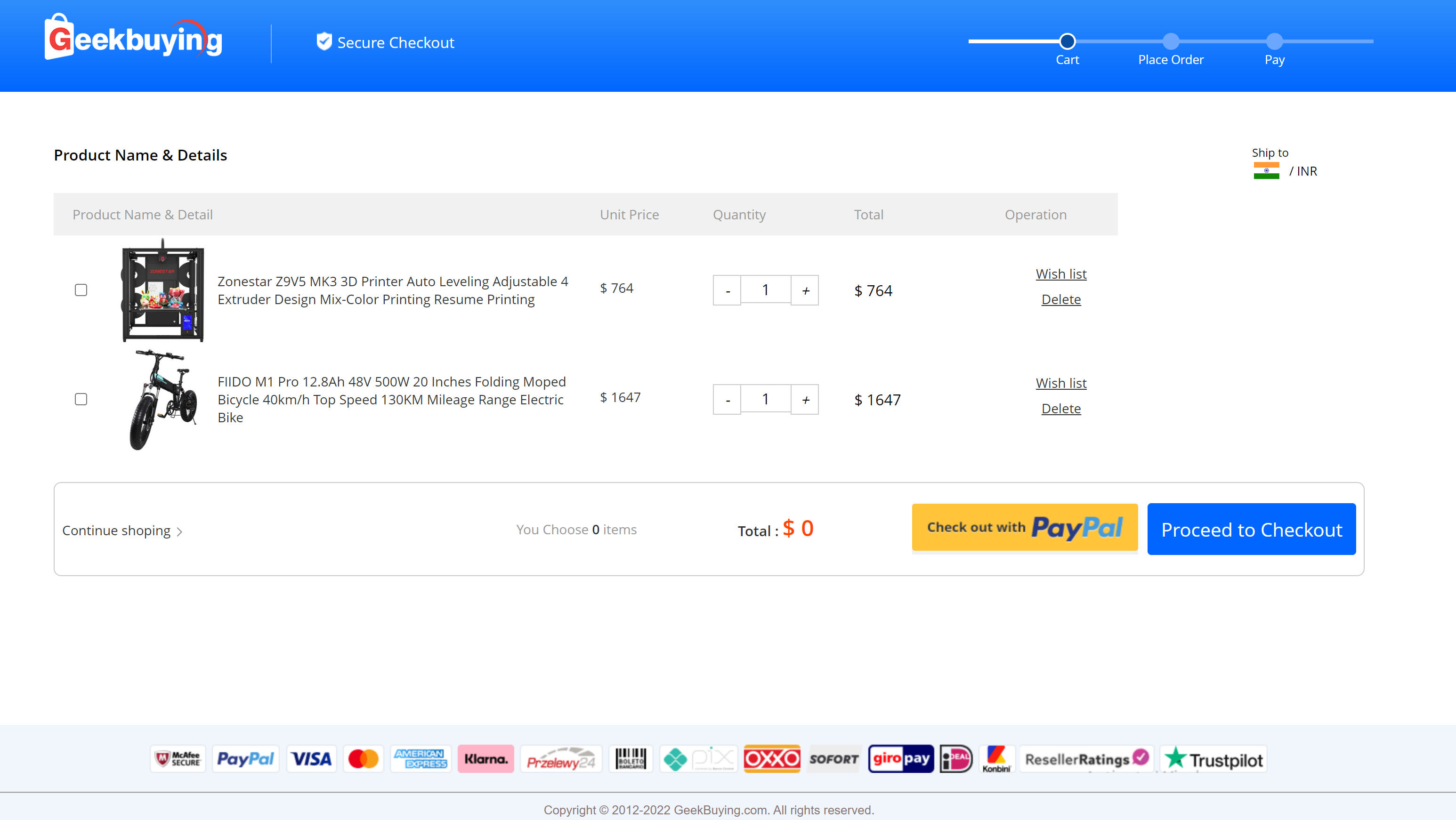Click FIIDO M1 Pro quantity field
This screenshot has width=1456, height=820.
point(766,398)
